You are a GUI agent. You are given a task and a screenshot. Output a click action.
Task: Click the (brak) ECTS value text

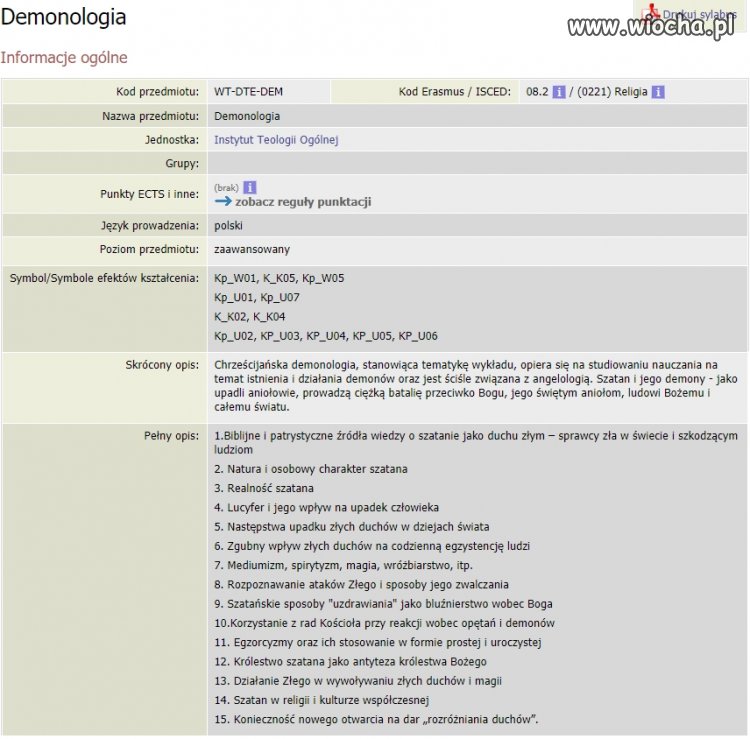[x=226, y=188]
